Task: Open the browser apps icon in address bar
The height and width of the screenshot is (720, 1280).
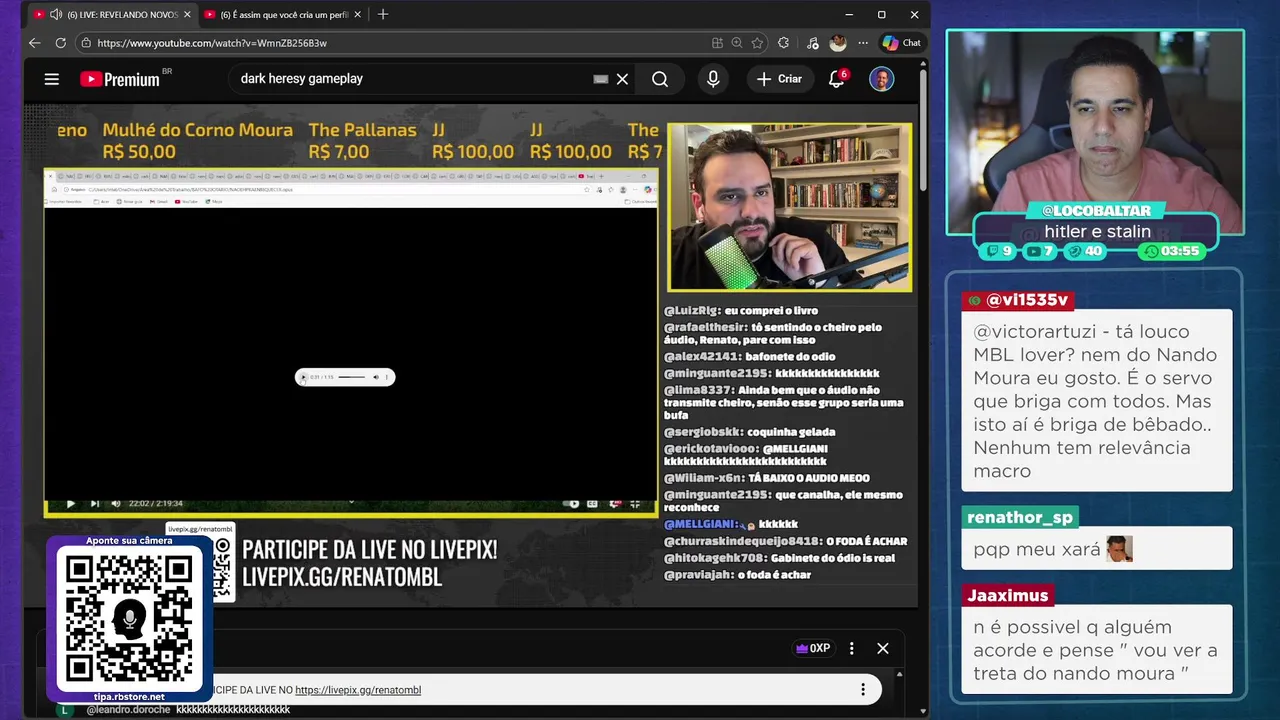Action: pos(717,43)
